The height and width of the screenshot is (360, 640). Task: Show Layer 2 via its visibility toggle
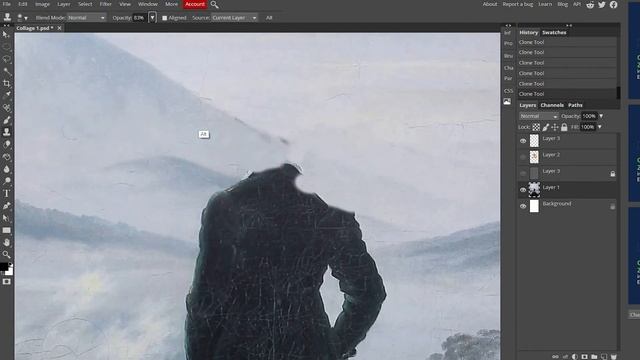pyautogui.click(x=523, y=157)
